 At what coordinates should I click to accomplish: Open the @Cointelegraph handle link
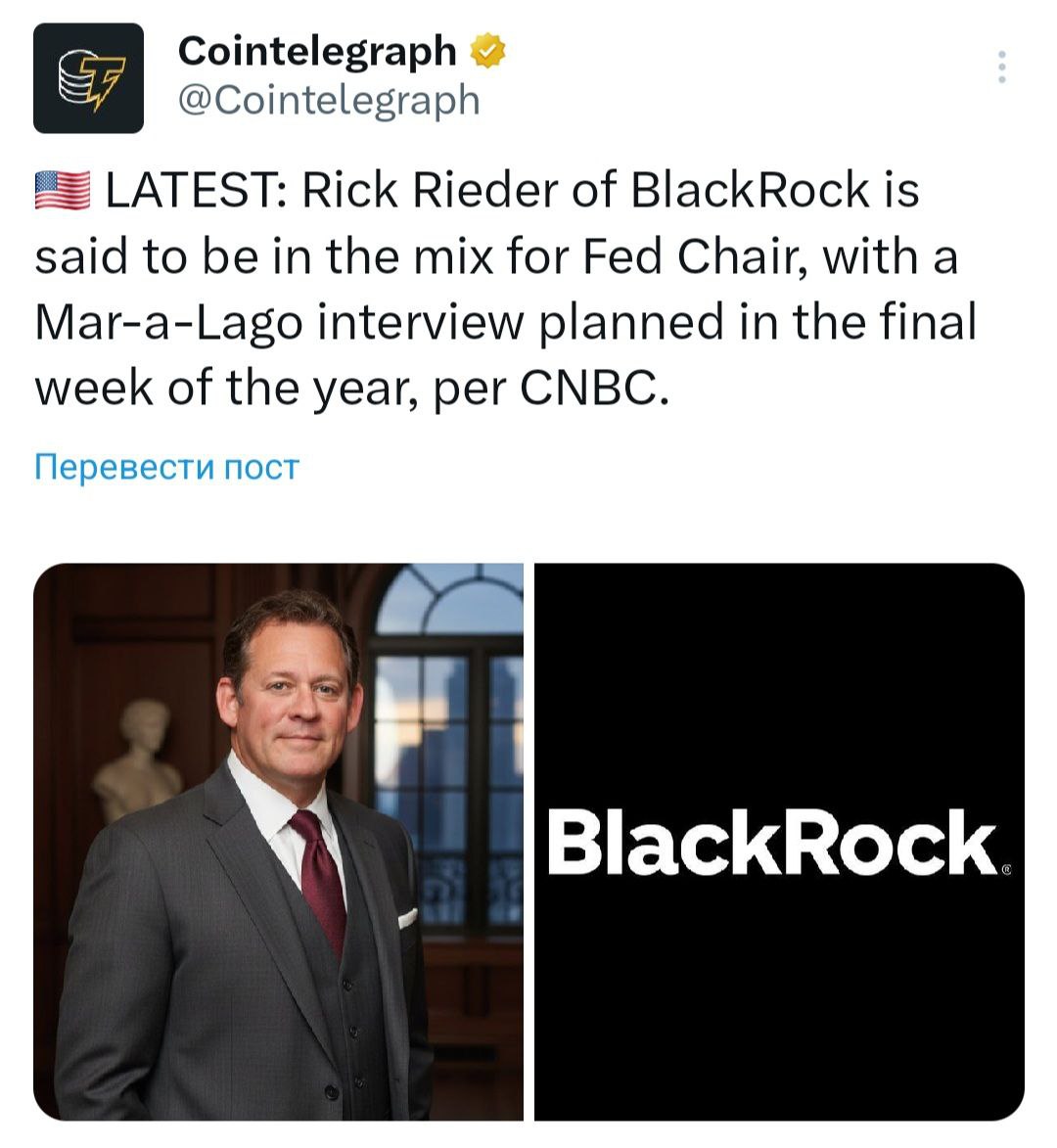pyautogui.click(x=329, y=100)
